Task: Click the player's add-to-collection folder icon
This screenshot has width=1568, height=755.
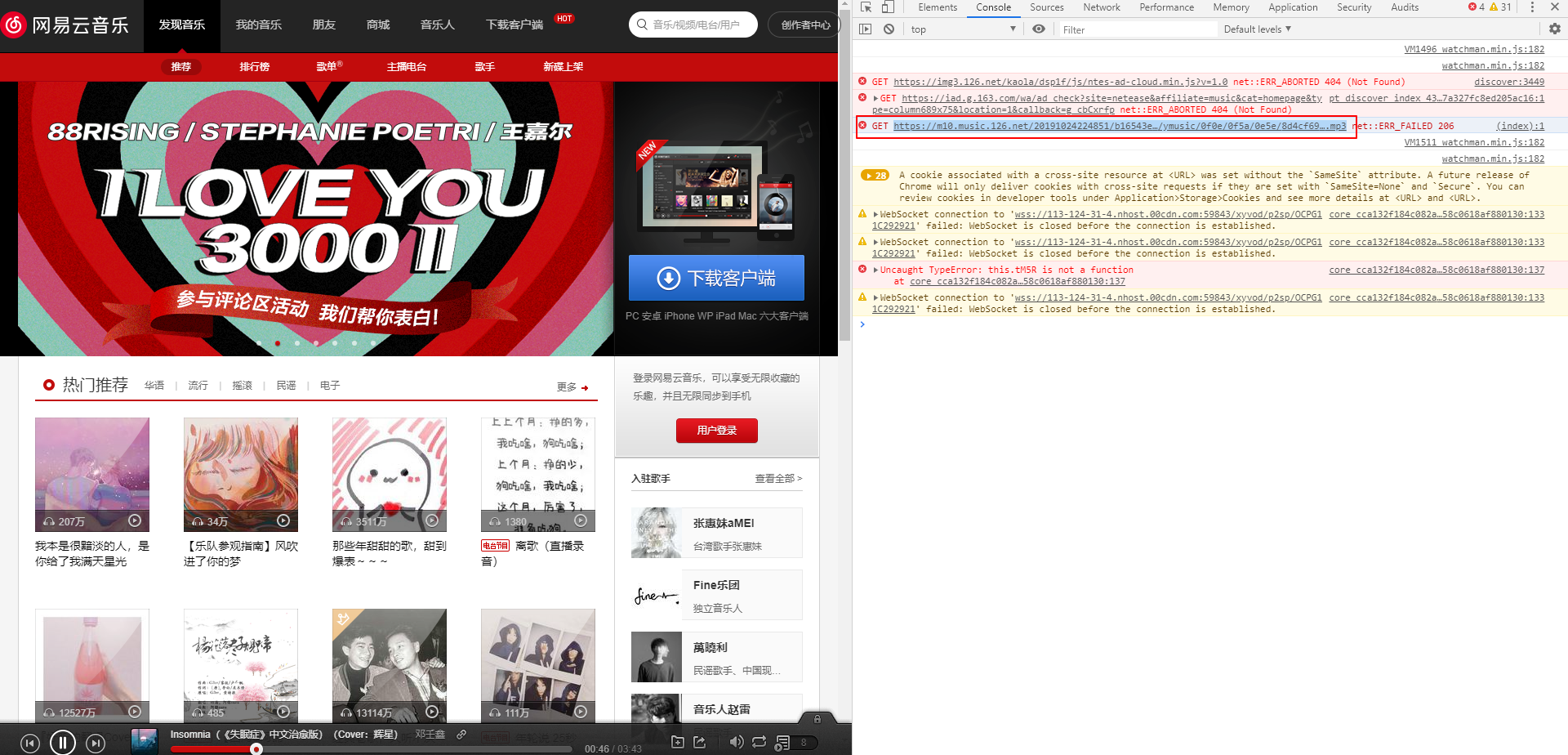Action: (x=678, y=742)
